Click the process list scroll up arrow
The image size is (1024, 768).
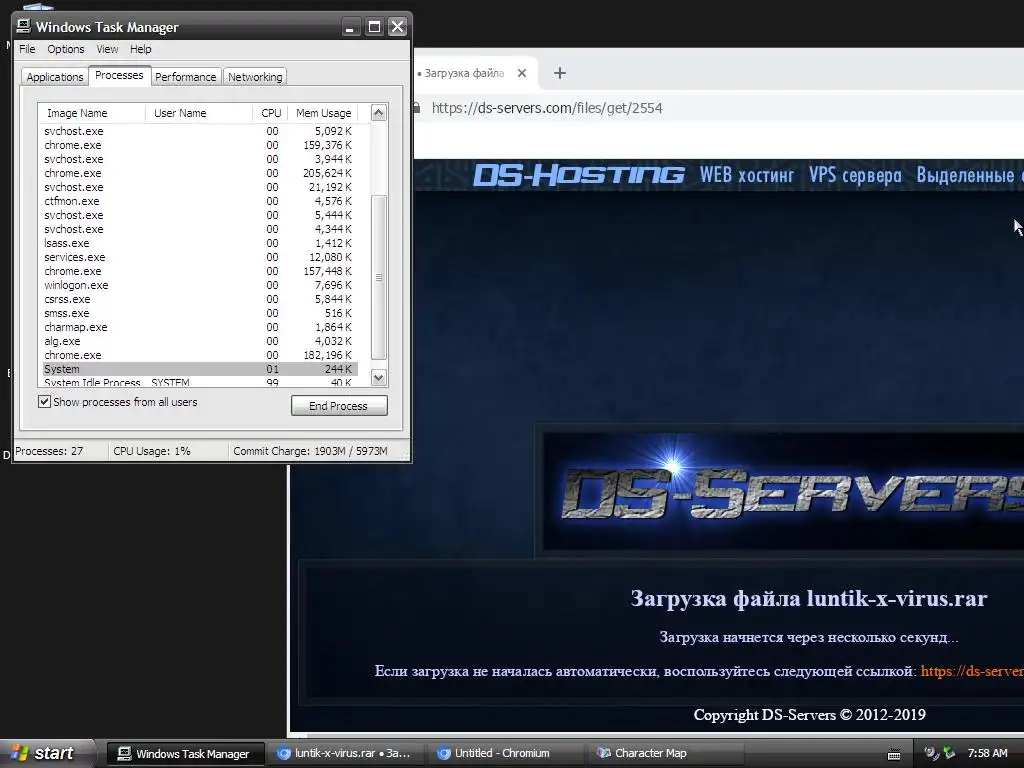tap(379, 113)
